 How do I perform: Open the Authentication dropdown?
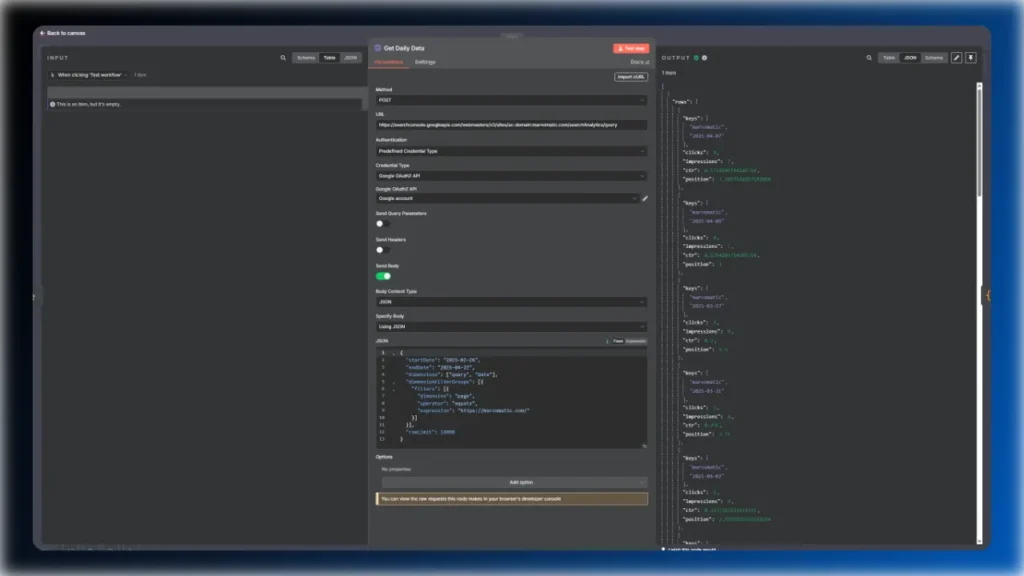[511, 151]
